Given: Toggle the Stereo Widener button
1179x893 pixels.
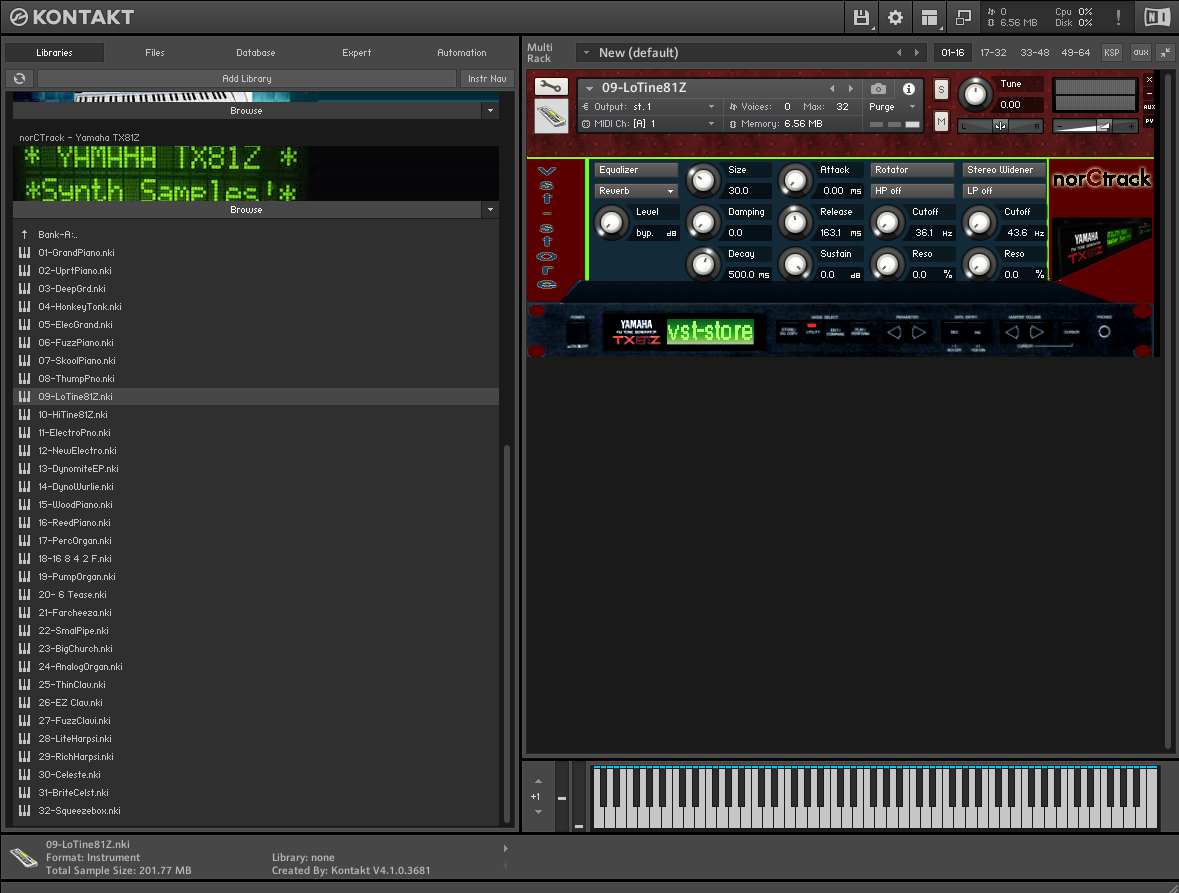Looking at the screenshot, I should coord(1005,170).
